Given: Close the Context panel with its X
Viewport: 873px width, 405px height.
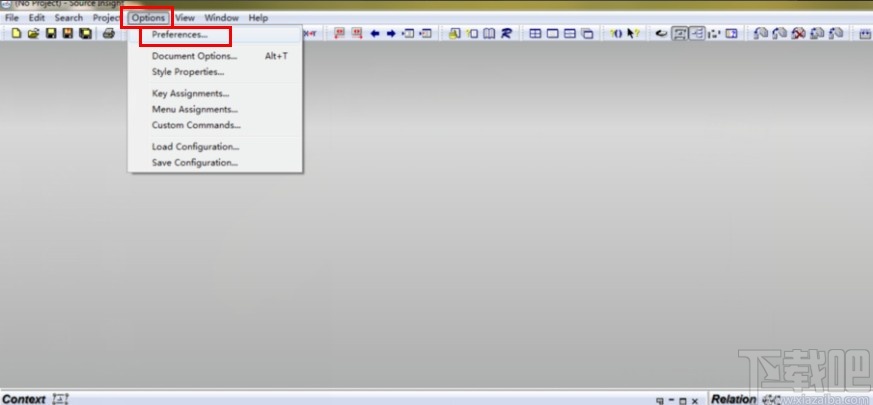Looking at the screenshot, I should pos(694,401).
